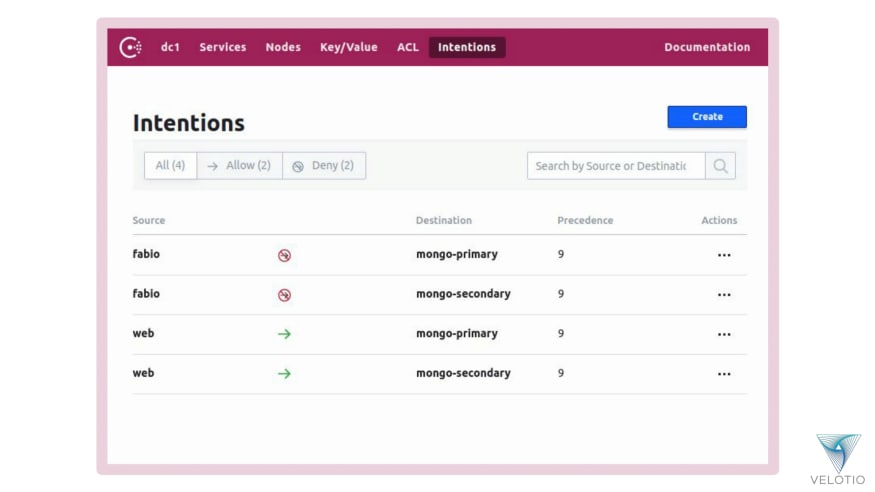Click the Source column header
Image resolution: width=875 pixels, height=492 pixels.
tap(149, 220)
